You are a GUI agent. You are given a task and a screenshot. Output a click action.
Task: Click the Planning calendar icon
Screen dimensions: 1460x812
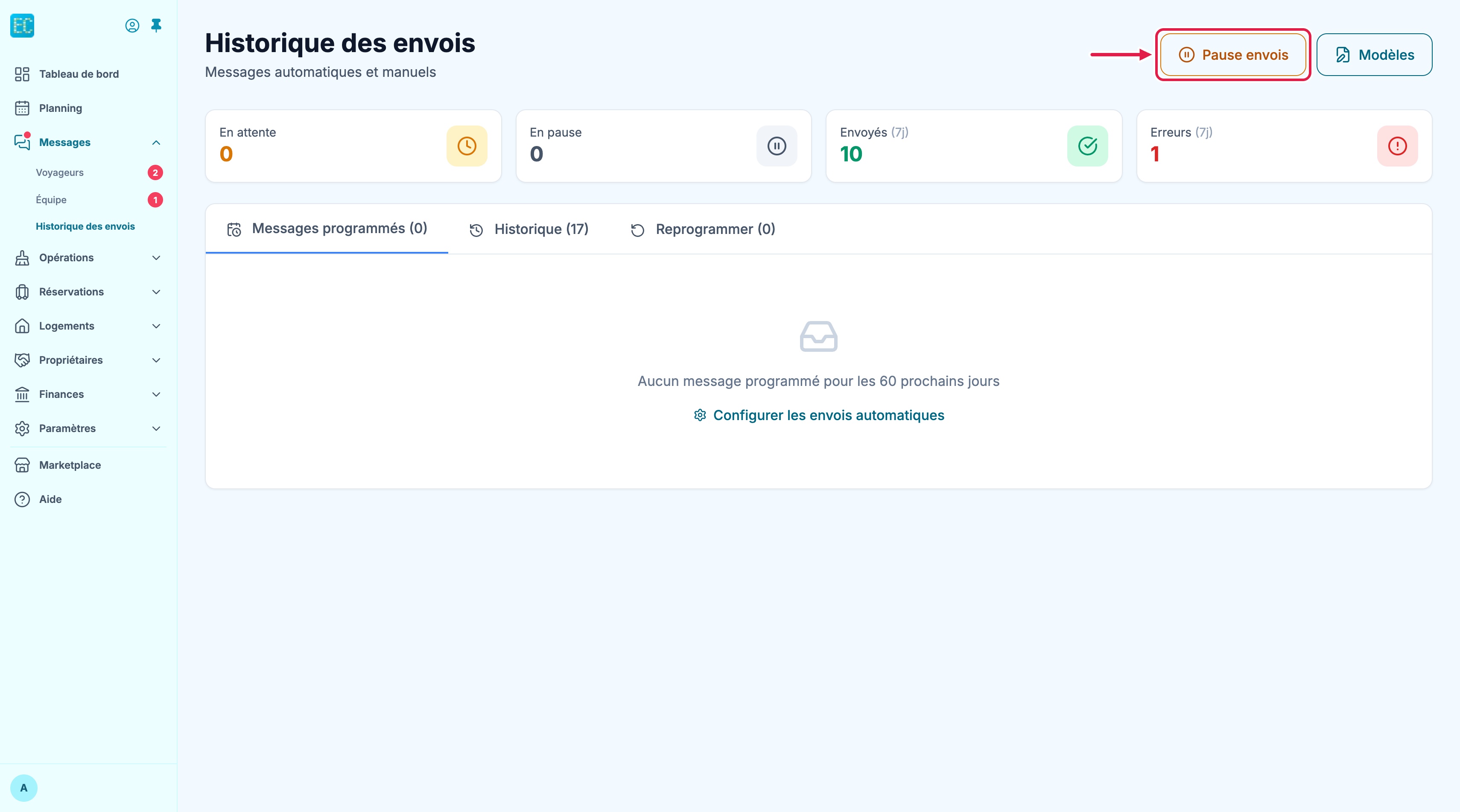tap(22, 108)
